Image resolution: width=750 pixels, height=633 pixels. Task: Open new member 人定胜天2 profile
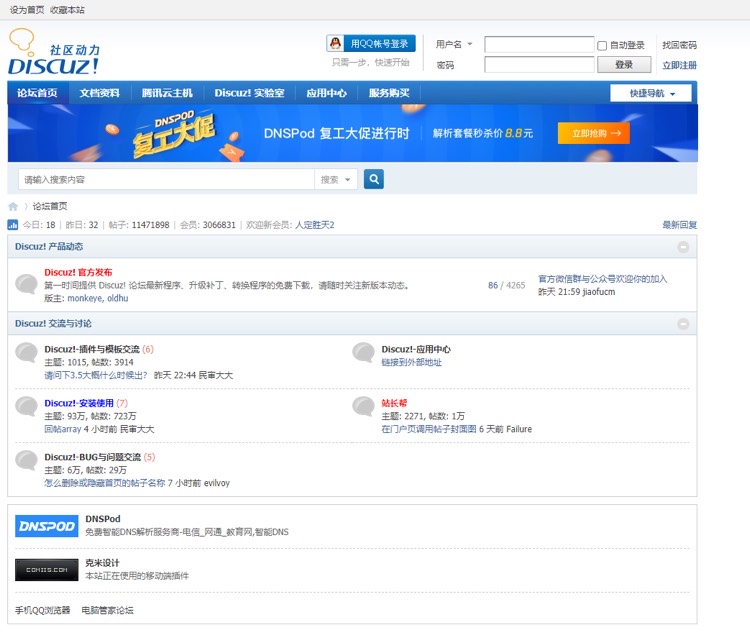coord(315,225)
